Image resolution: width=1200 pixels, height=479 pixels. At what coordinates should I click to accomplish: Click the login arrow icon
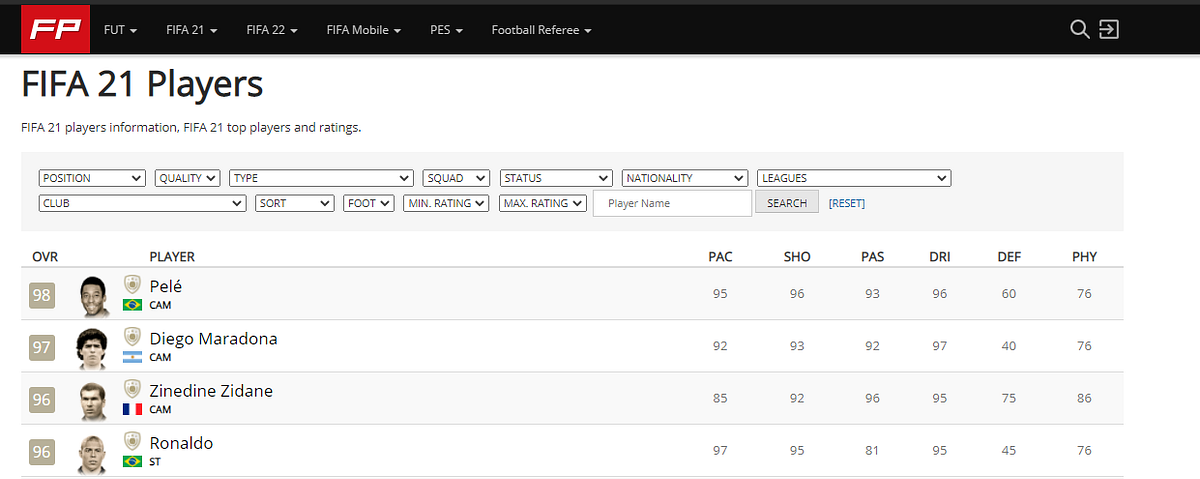click(x=1108, y=29)
